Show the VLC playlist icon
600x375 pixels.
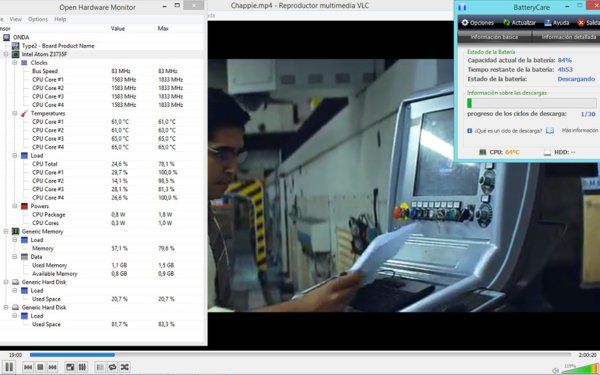[100, 367]
